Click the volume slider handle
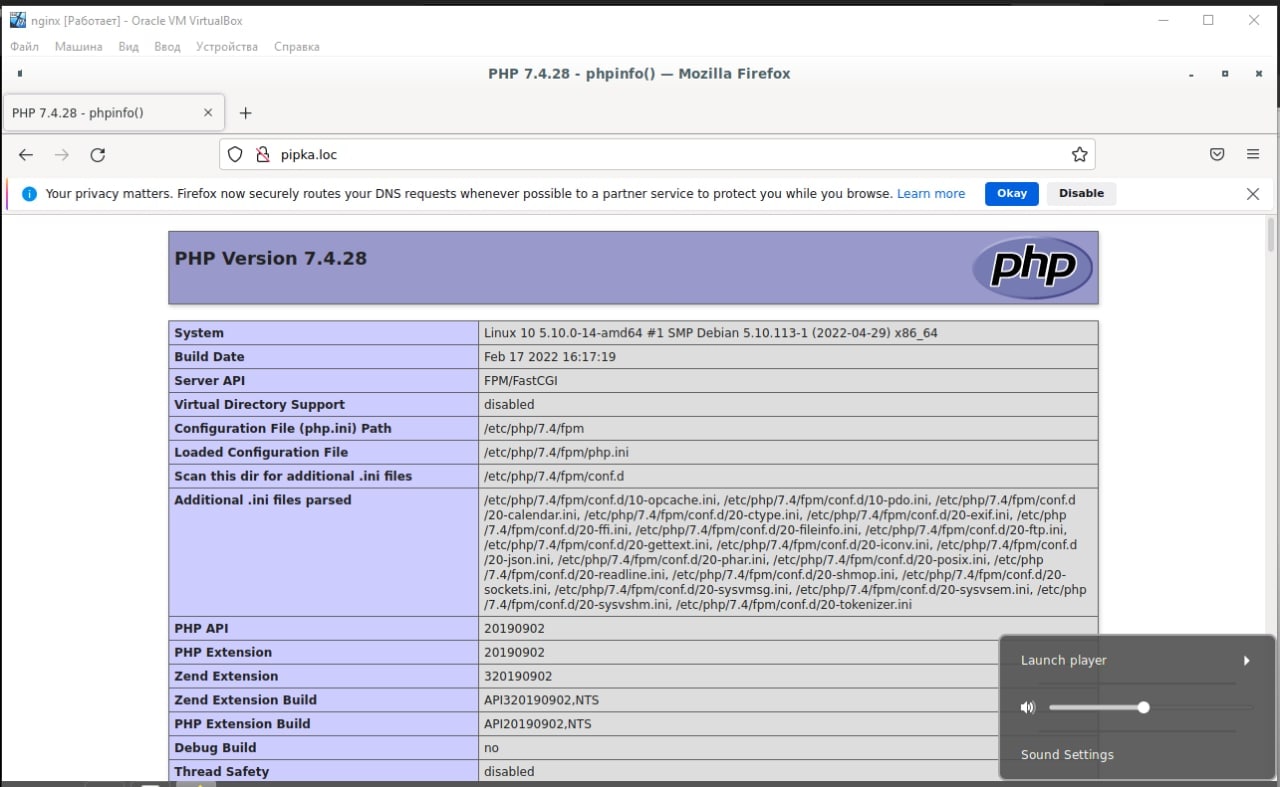This screenshot has width=1280, height=787. coord(1143,707)
